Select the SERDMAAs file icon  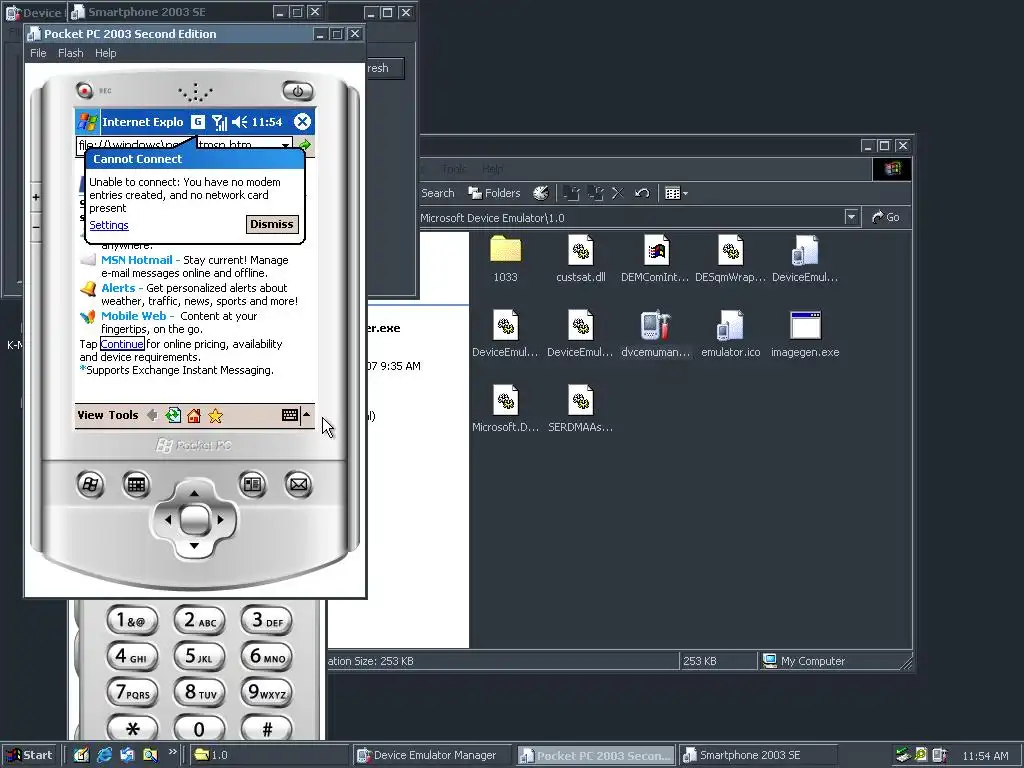click(581, 409)
